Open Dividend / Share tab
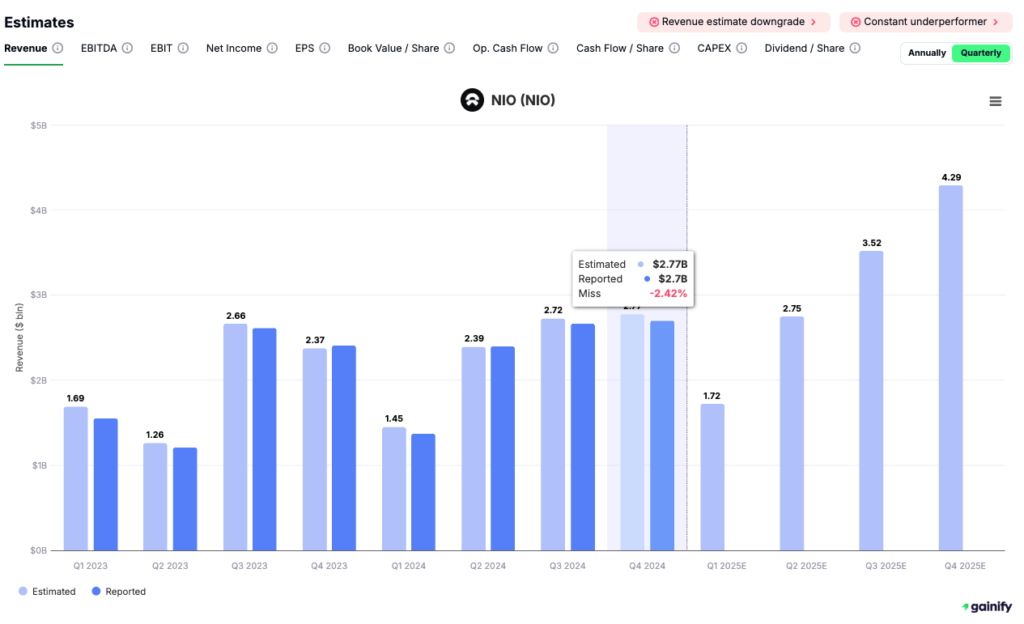1024x624 pixels. (x=805, y=48)
